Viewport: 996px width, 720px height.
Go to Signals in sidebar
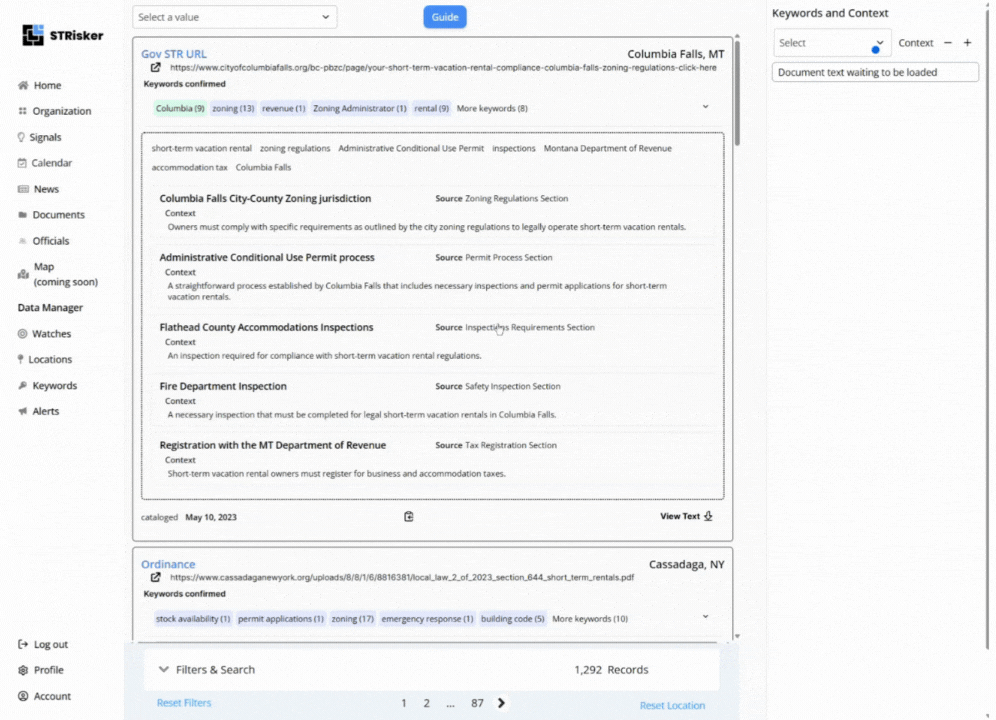pyautogui.click(x=45, y=137)
